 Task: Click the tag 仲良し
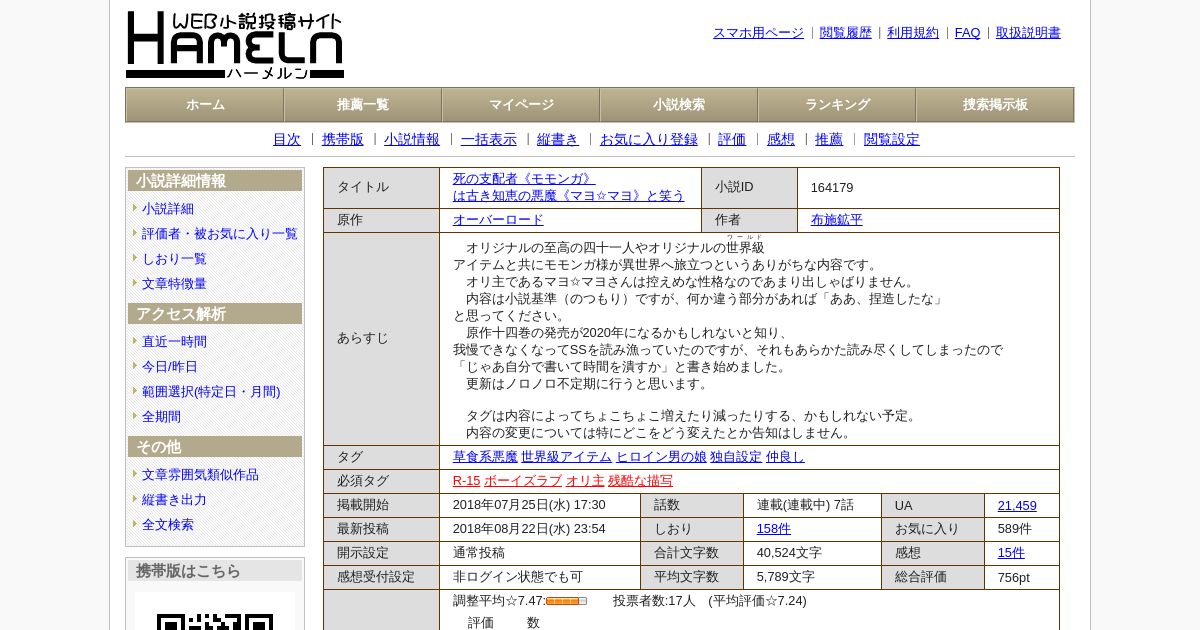tap(785, 457)
